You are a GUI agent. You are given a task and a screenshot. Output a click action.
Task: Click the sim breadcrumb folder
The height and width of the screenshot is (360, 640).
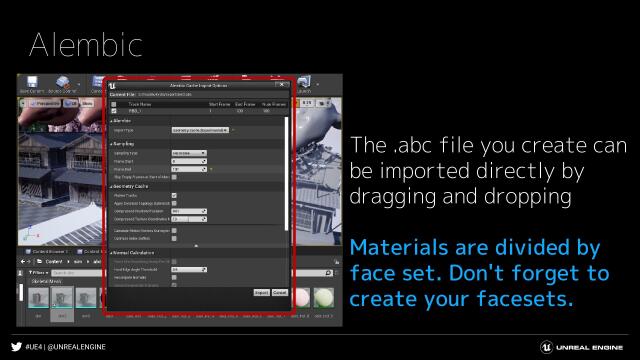[78, 262]
